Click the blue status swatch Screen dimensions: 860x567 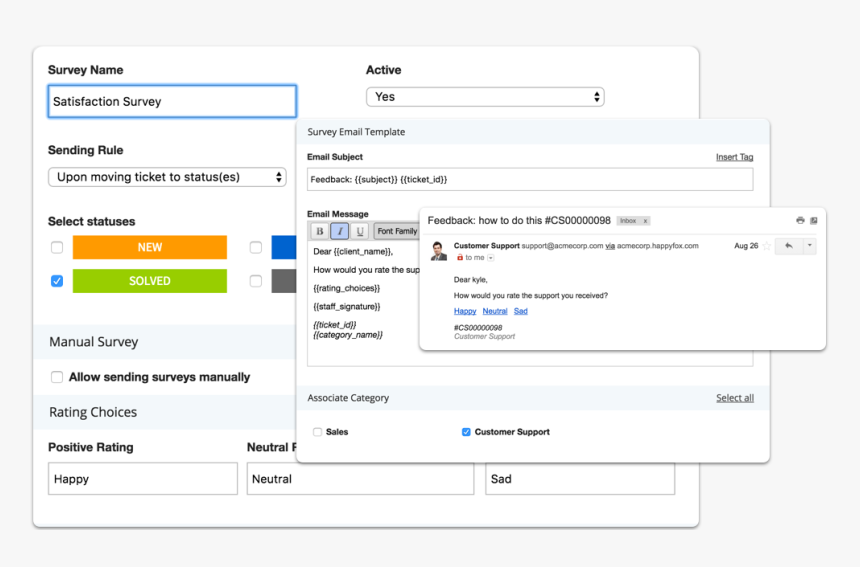(x=284, y=247)
